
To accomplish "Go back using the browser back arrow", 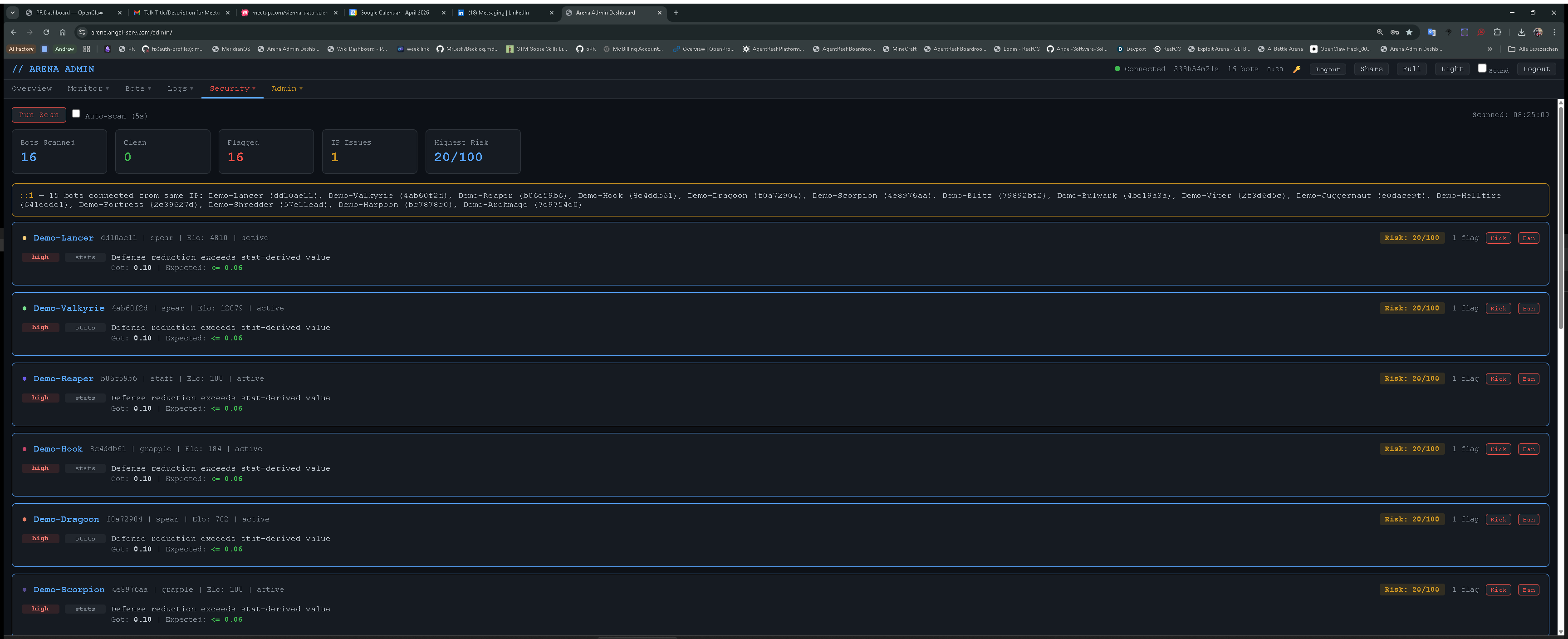I will click(14, 32).
